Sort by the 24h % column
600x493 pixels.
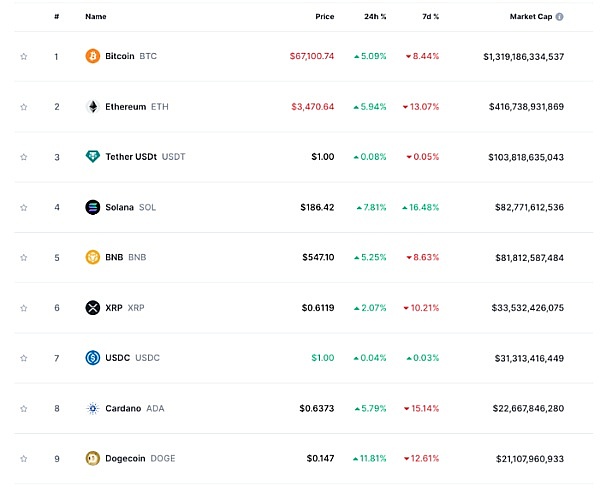(x=376, y=17)
